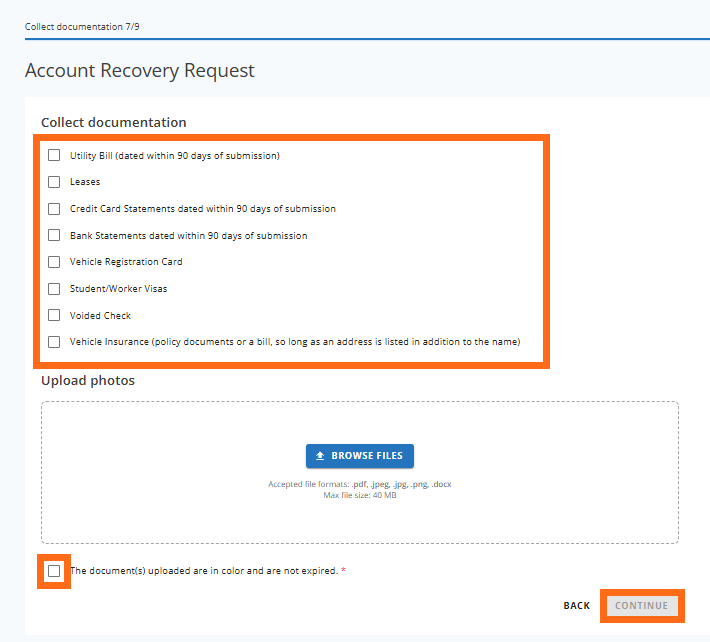Select the Credit Card Statements checkbox
Image resolution: width=710 pixels, height=642 pixels.
click(54, 209)
